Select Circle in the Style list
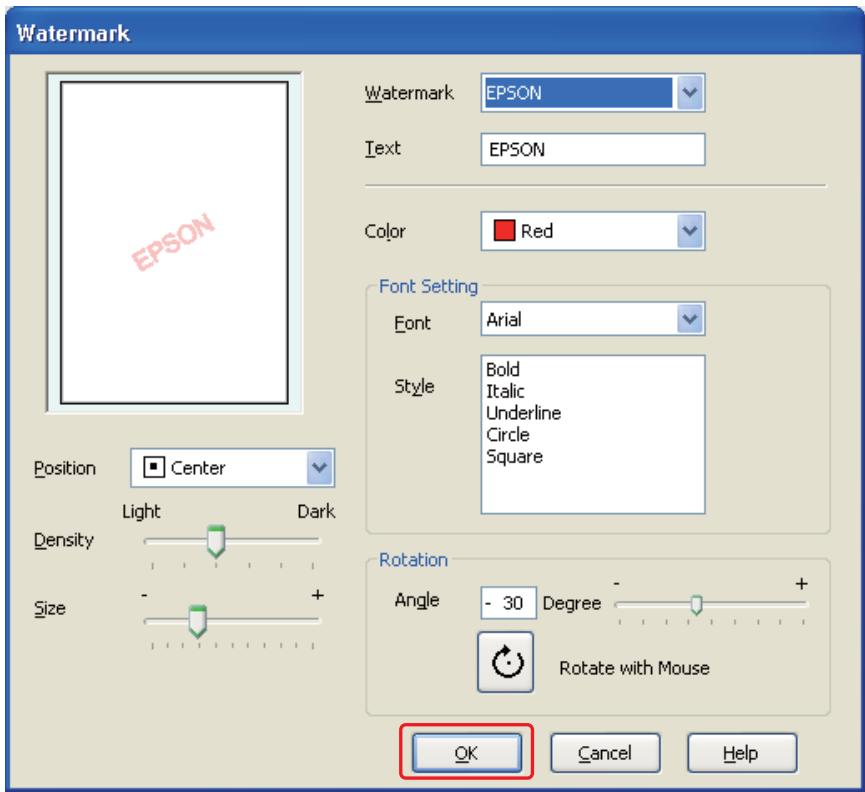 pyautogui.click(x=508, y=435)
